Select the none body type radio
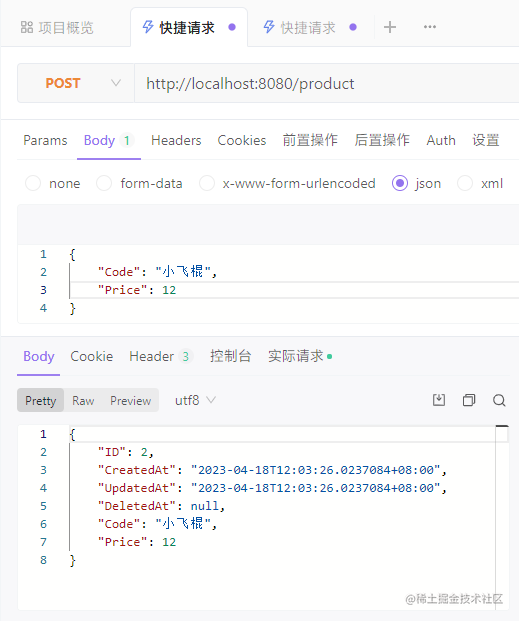Screen dimensions: 519x621 [33, 183]
